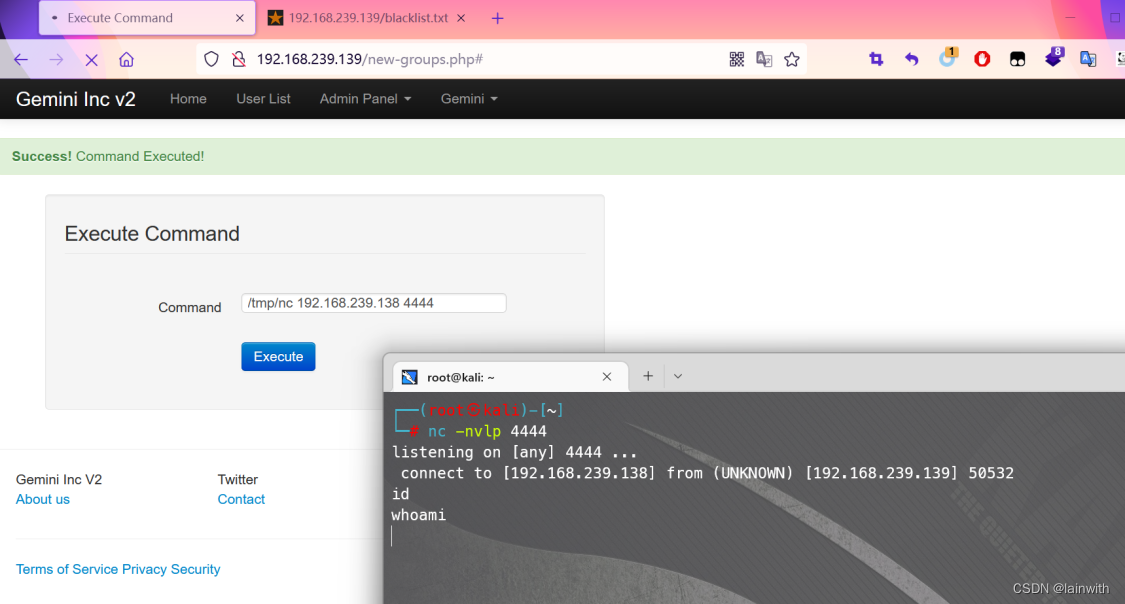Viewport: 1125px width, 604px height.
Task: Open the QR code generator icon
Action: click(x=737, y=60)
